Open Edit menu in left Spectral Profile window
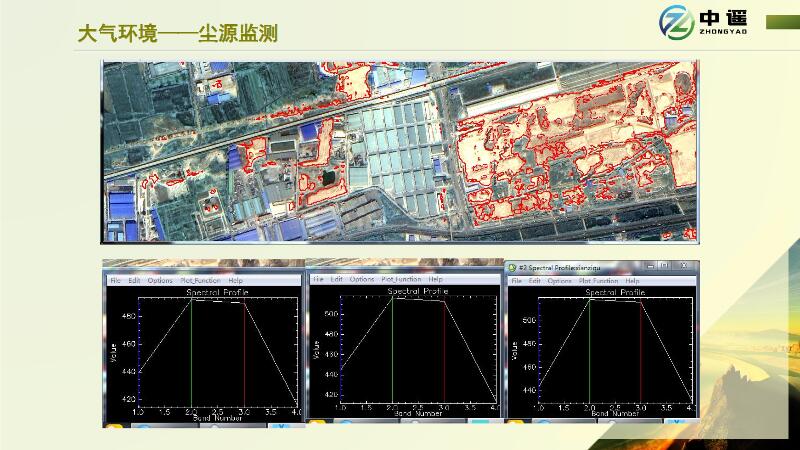Image resolution: width=800 pixels, height=450 pixels. click(134, 281)
